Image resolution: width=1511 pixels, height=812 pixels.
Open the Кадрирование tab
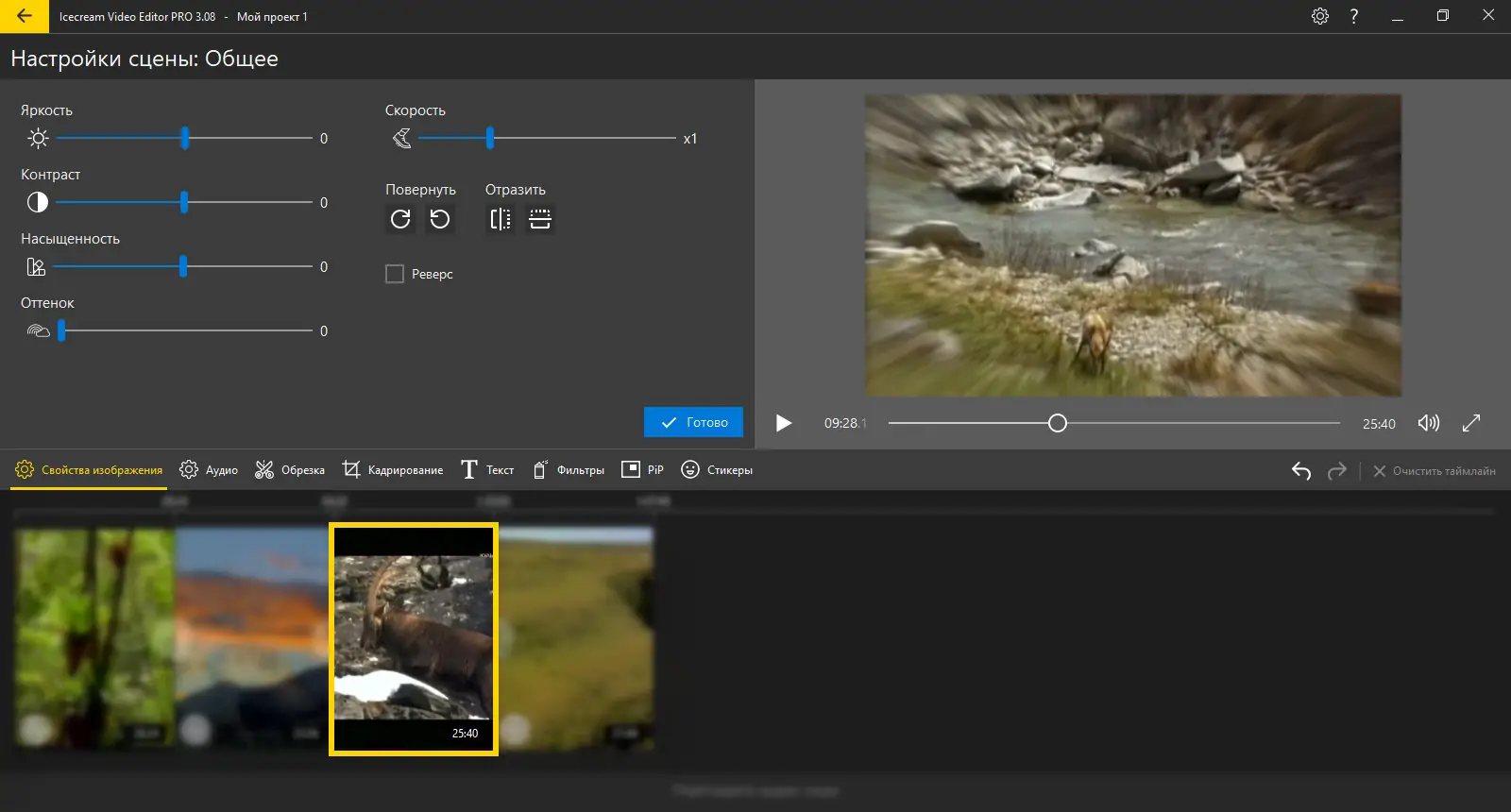(393, 470)
